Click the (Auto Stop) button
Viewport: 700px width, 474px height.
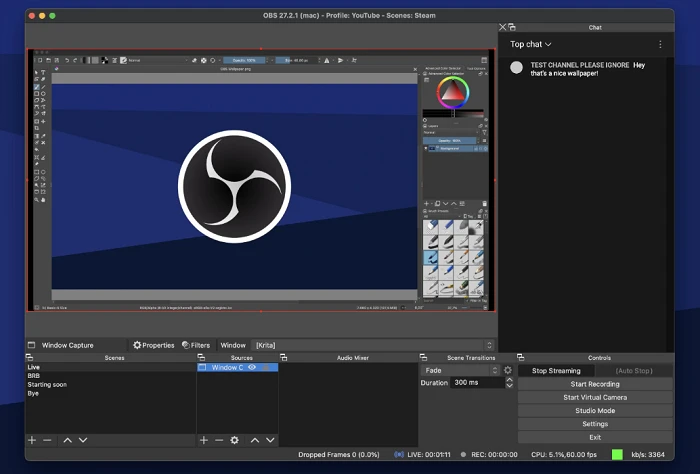pos(634,370)
